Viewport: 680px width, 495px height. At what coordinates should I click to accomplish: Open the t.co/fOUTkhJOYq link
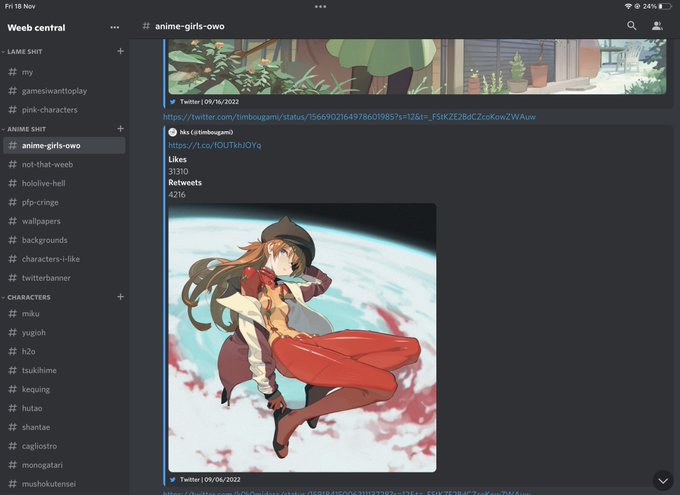coord(215,145)
